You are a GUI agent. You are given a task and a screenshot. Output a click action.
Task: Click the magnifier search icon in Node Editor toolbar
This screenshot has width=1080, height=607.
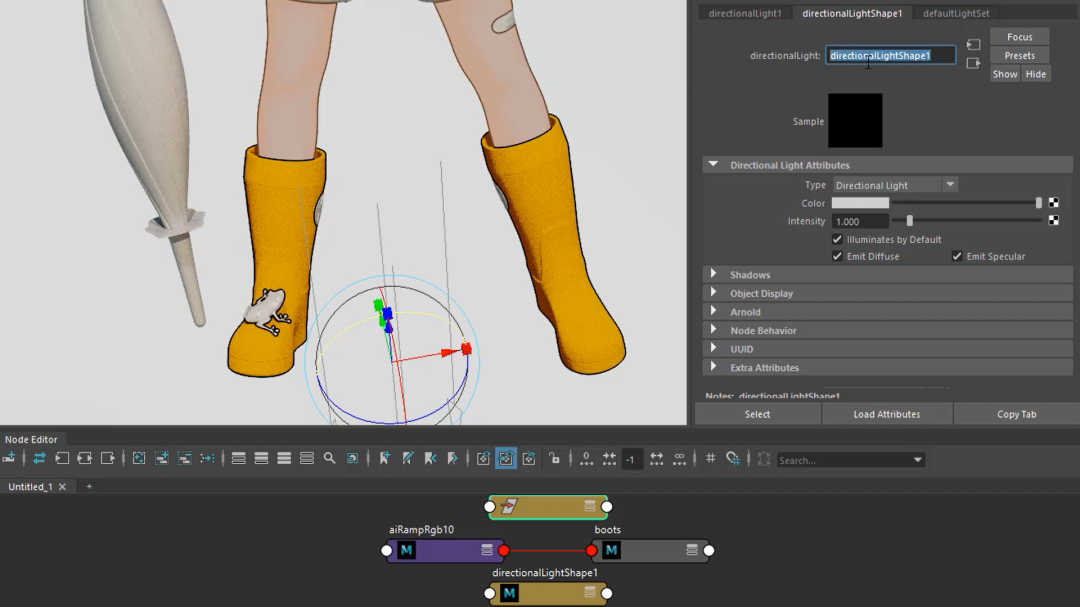329,458
